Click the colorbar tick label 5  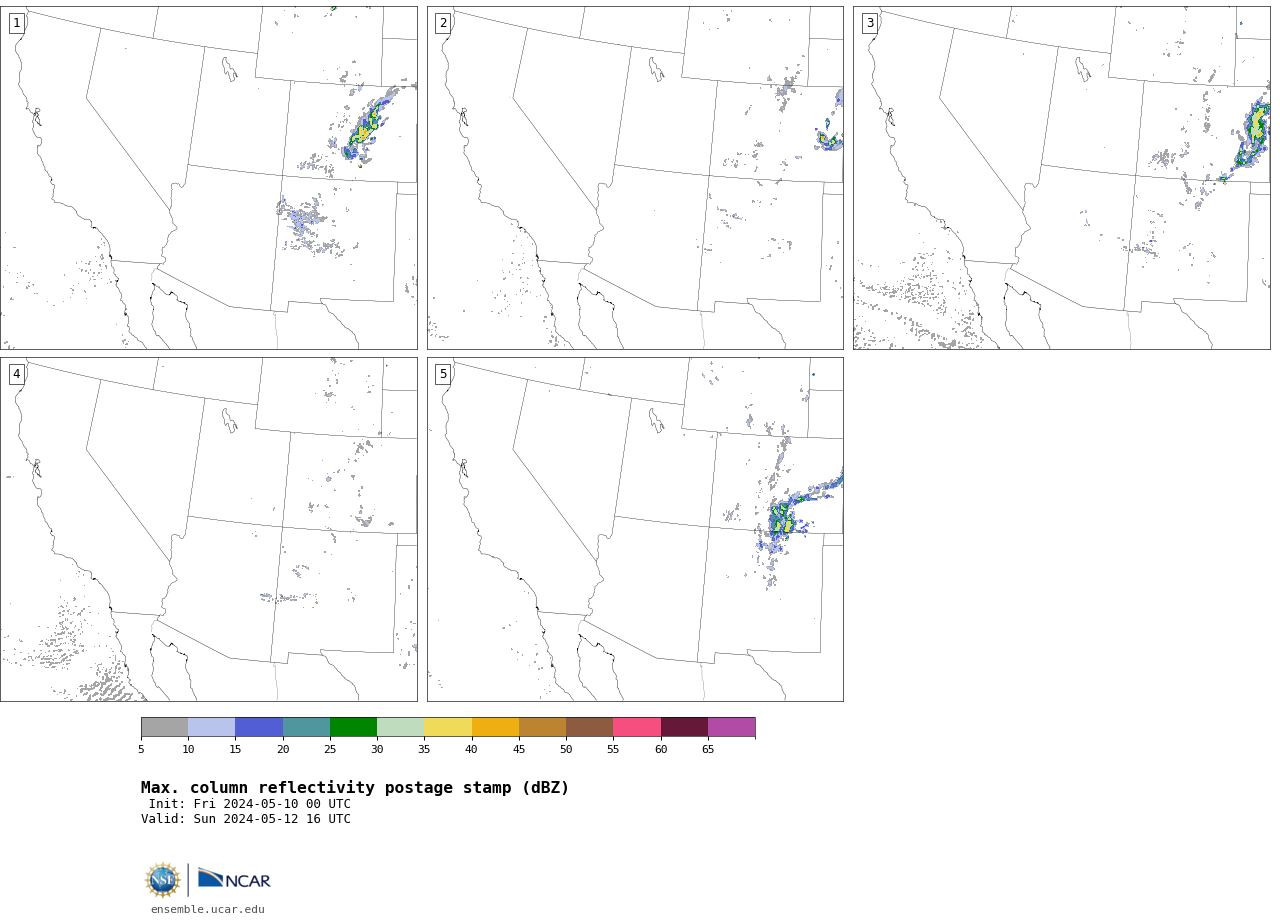[x=141, y=749]
